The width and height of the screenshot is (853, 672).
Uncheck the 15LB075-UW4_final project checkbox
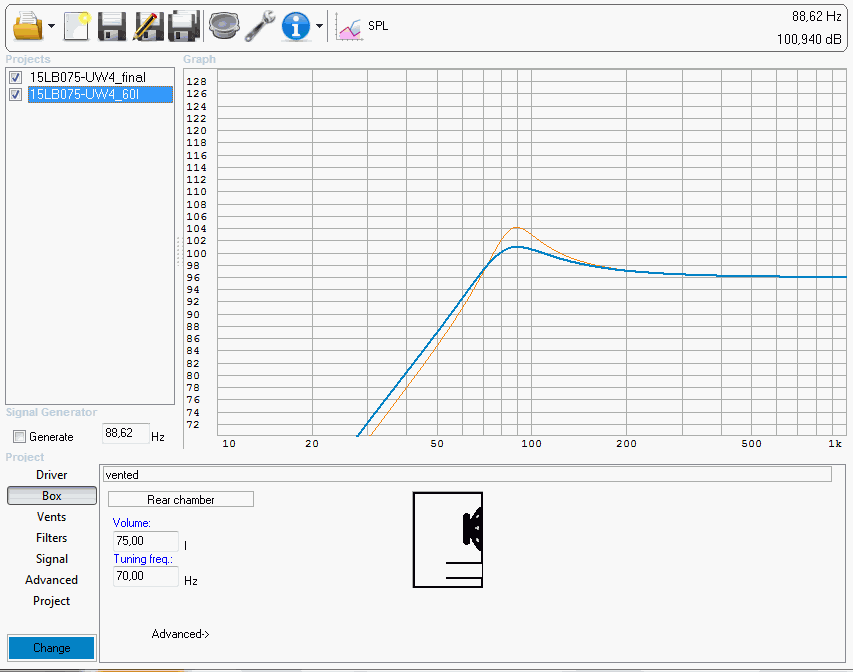(16, 78)
